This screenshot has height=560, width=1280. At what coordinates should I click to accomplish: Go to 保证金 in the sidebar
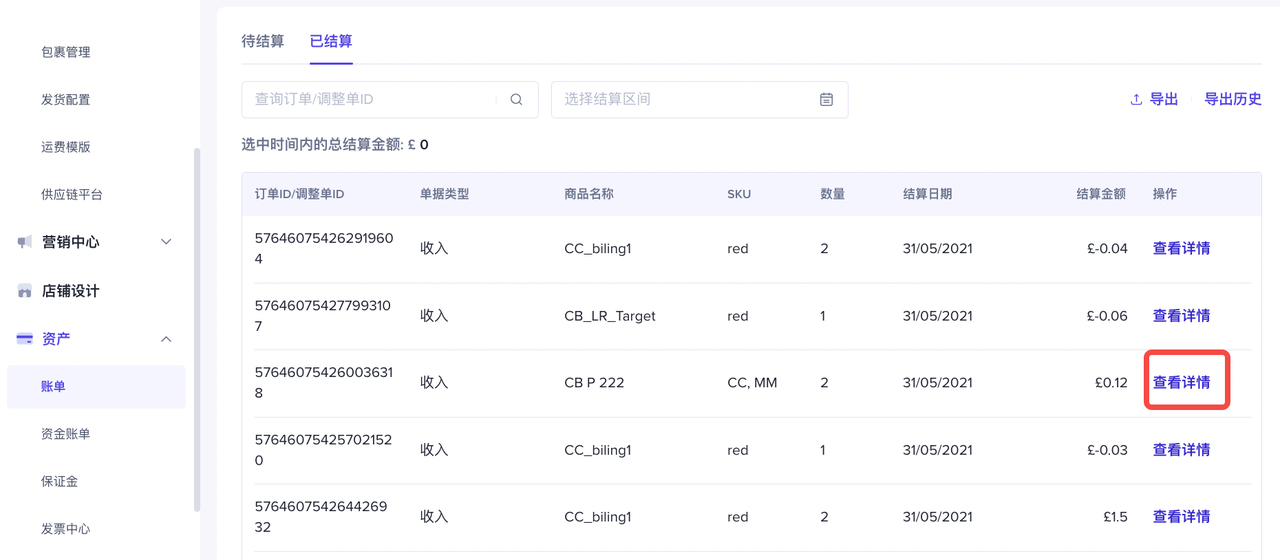point(59,481)
